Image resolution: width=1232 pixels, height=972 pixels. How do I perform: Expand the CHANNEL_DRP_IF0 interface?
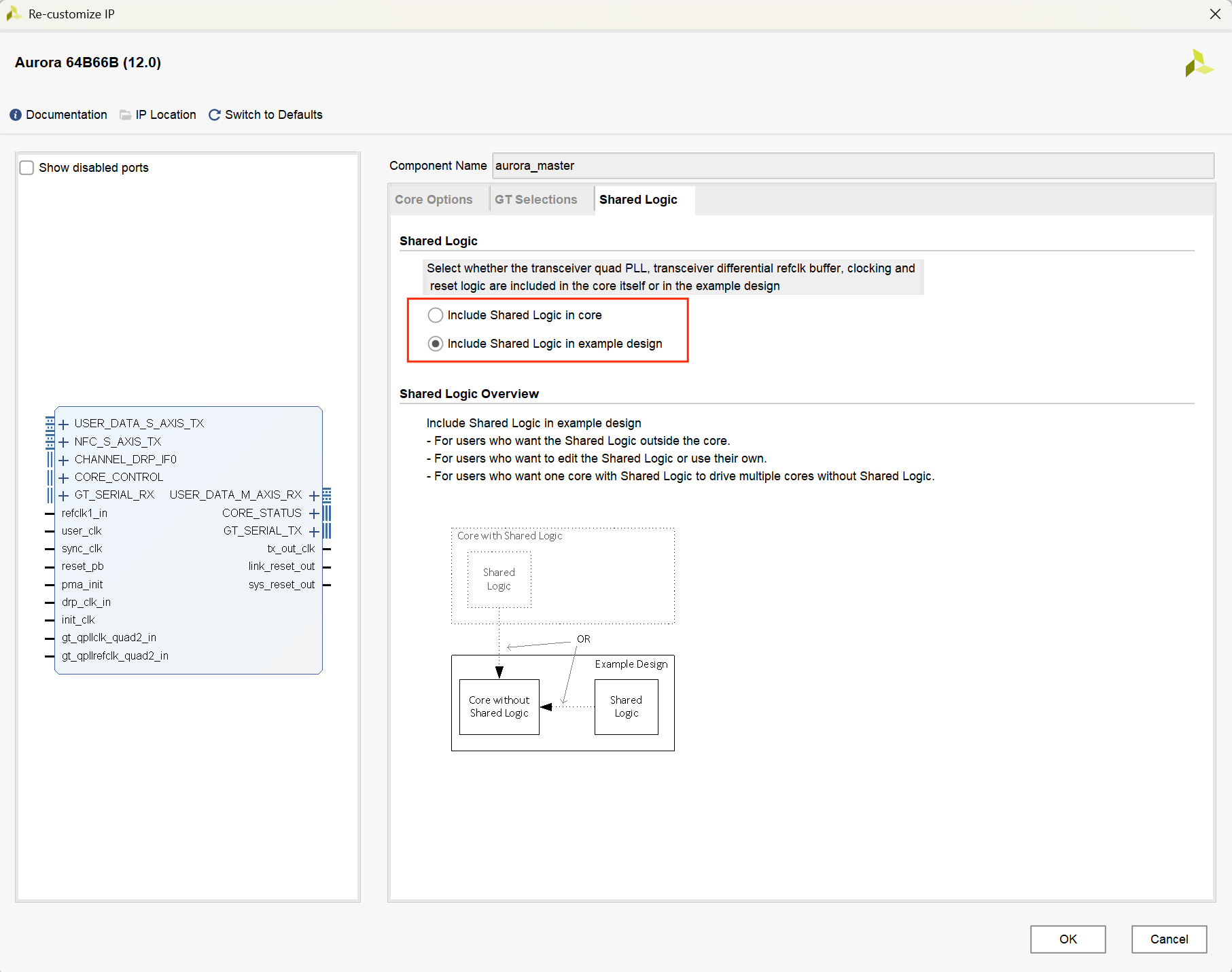[63, 459]
